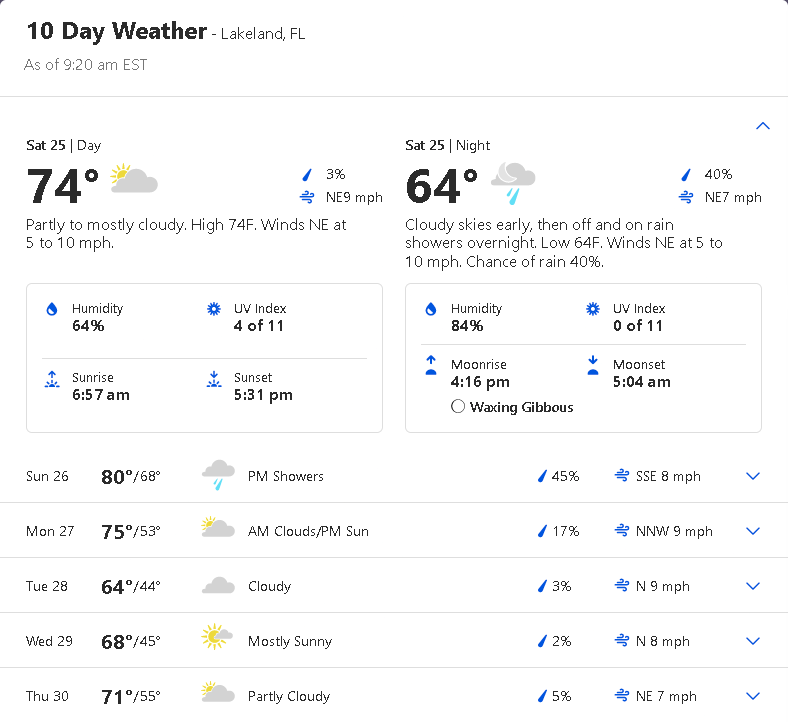
Task: Click the Wed 29 Mostly Sunny icon
Action: [216, 639]
